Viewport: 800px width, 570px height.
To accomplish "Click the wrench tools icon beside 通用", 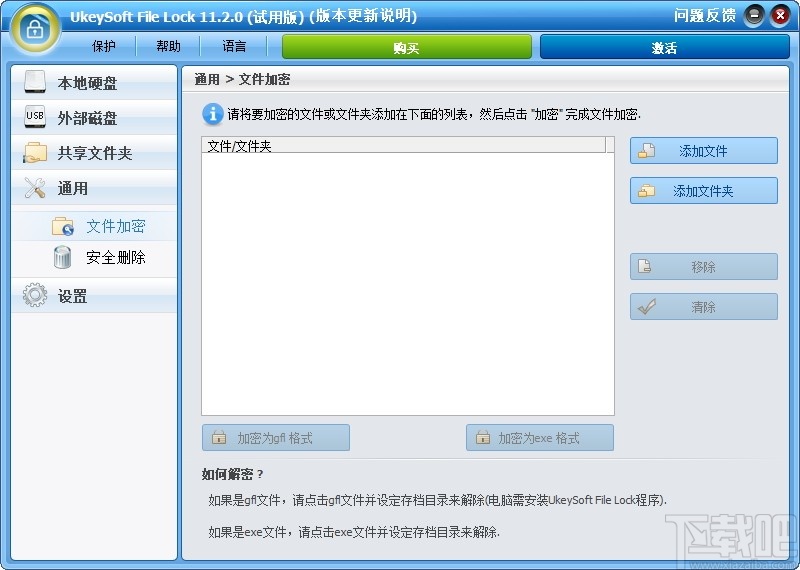I will click(35, 188).
